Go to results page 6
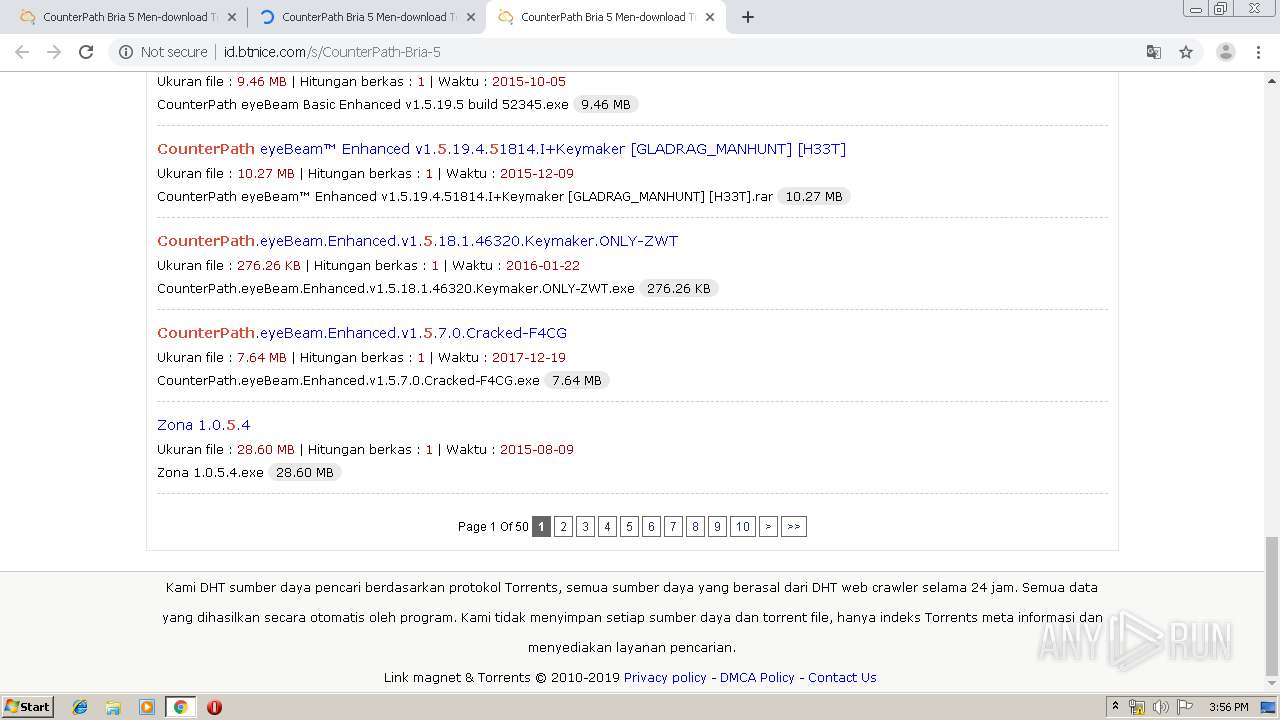This screenshot has width=1280, height=720. (x=651, y=526)
